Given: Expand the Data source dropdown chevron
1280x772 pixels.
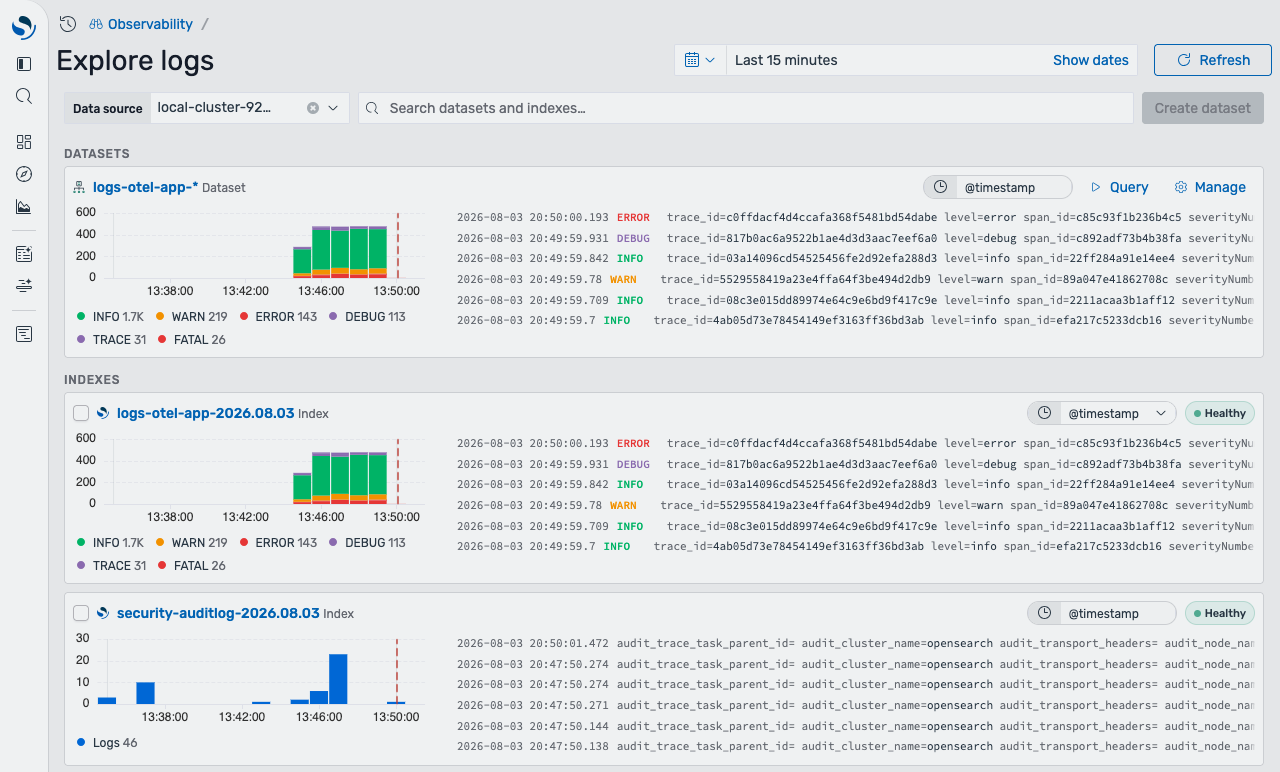Looking at the screenshot, I should (x=334, y=108).
